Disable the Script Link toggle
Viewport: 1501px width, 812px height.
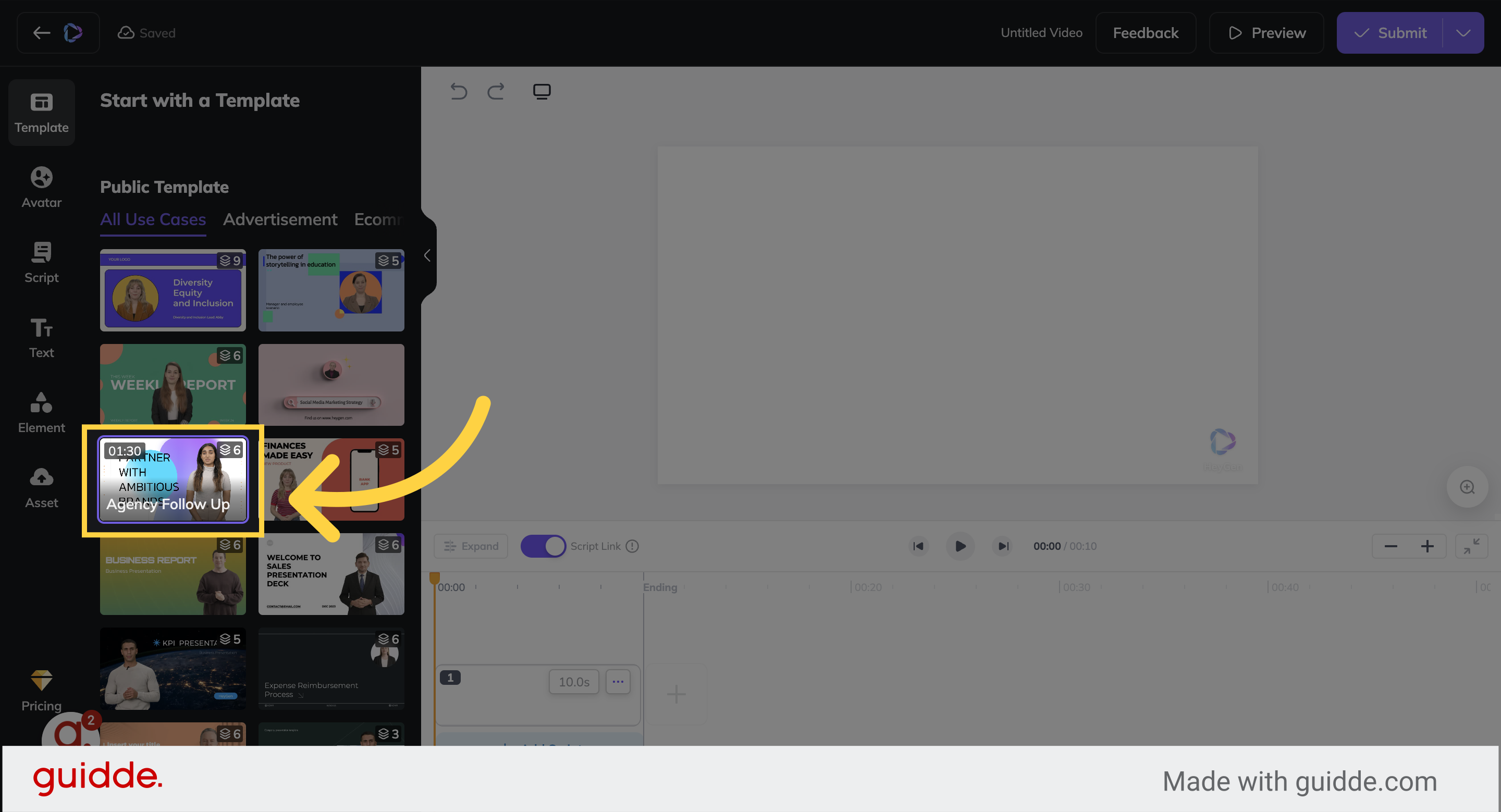[544, 546]
